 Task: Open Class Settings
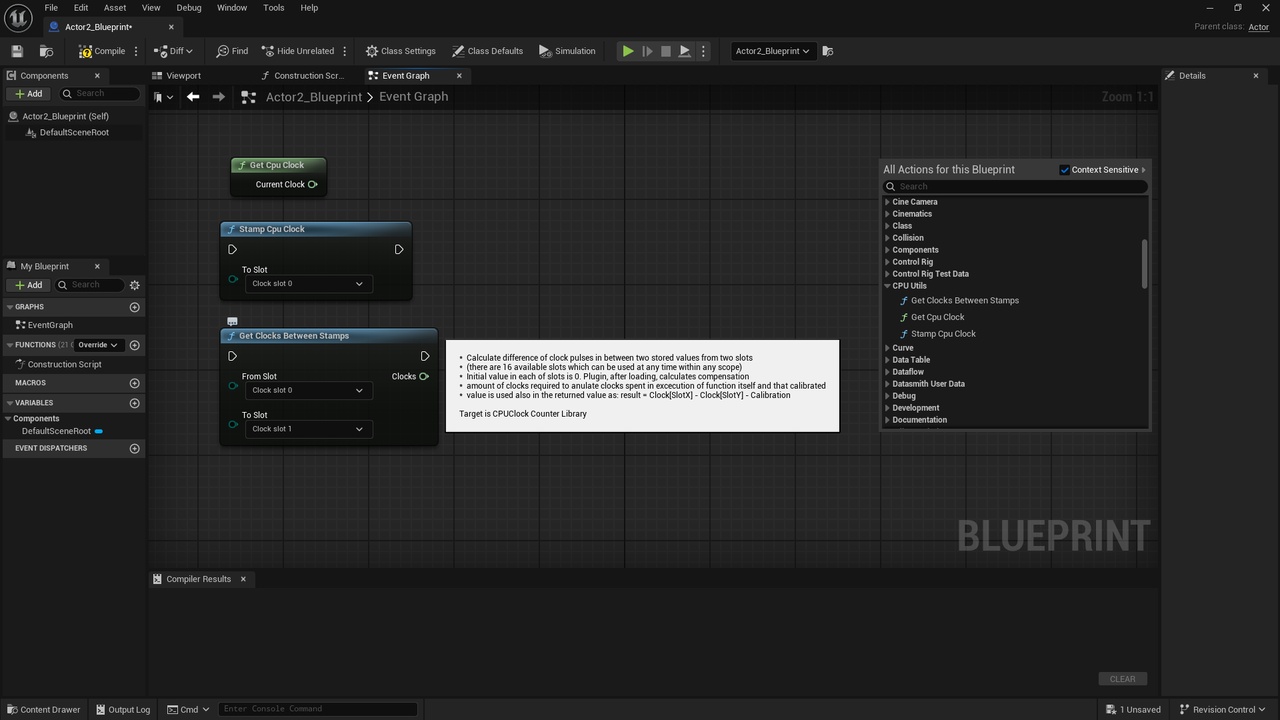click(x=401, y=51)
